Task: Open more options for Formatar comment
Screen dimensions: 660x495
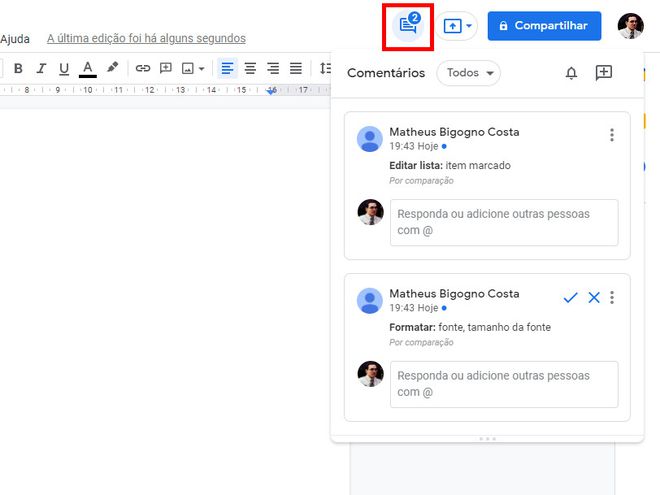Action: (612, 297)
